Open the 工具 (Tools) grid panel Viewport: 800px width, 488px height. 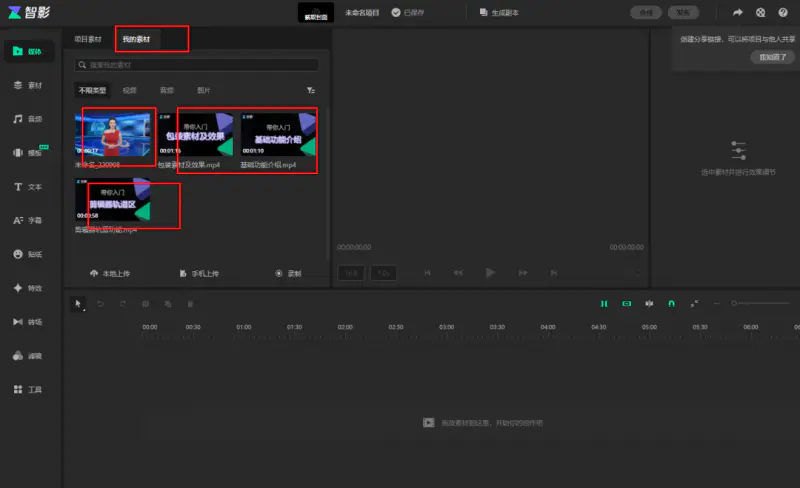click(27, 389)
